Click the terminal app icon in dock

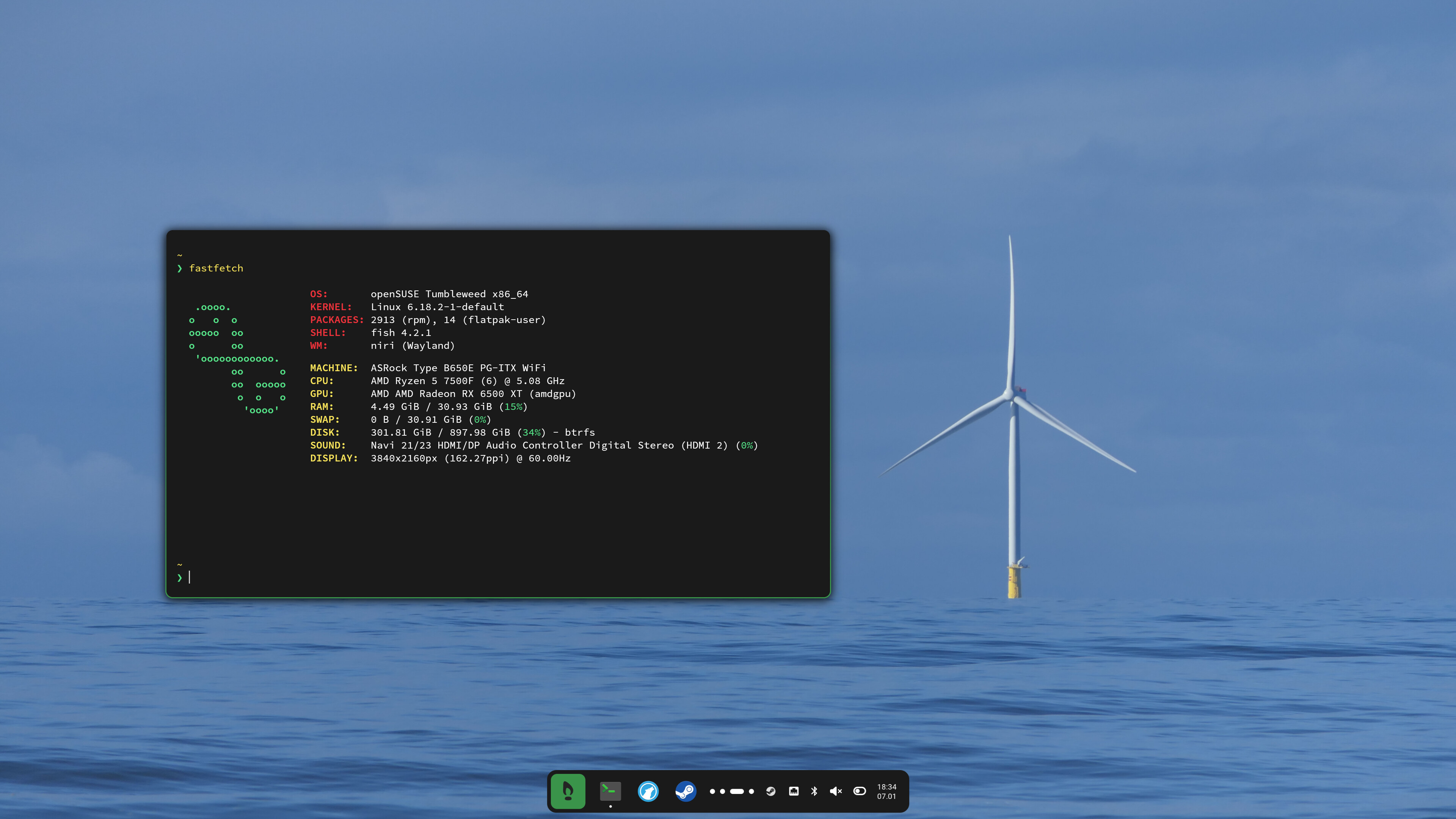[610, 791]
